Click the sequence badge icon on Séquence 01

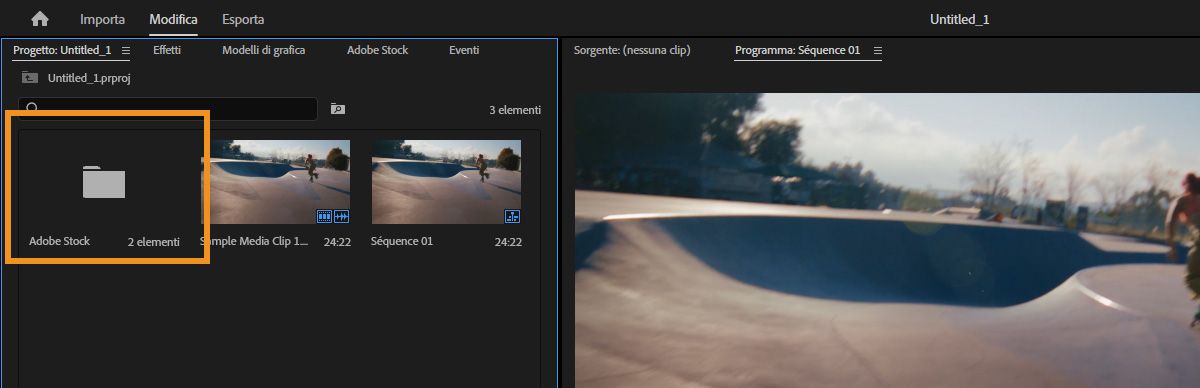pos(512,215)
